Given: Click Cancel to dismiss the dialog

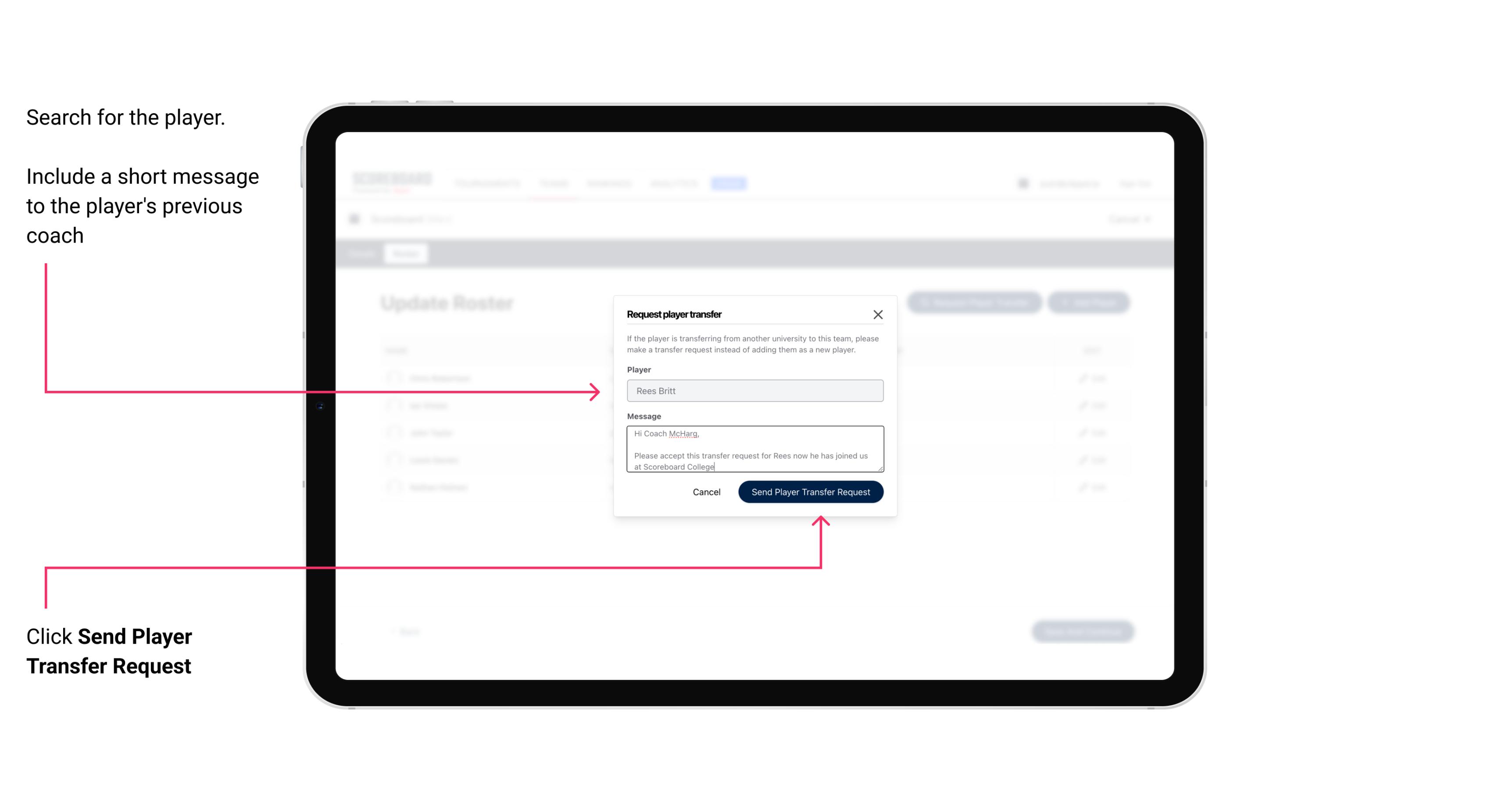Looking at the screenshot, I should coord(706,491).
